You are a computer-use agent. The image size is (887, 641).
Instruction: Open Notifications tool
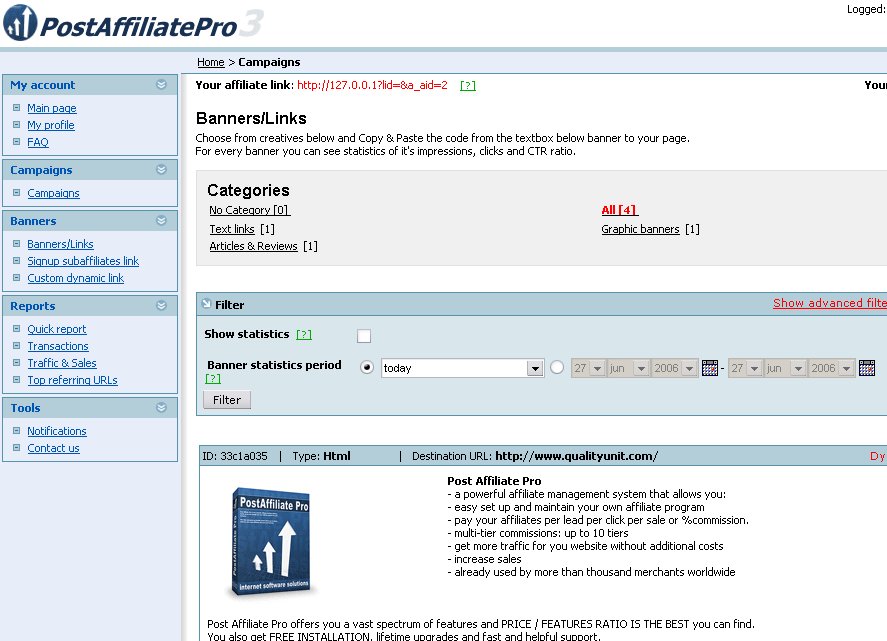pyautogui.click(x=57, y=431)
